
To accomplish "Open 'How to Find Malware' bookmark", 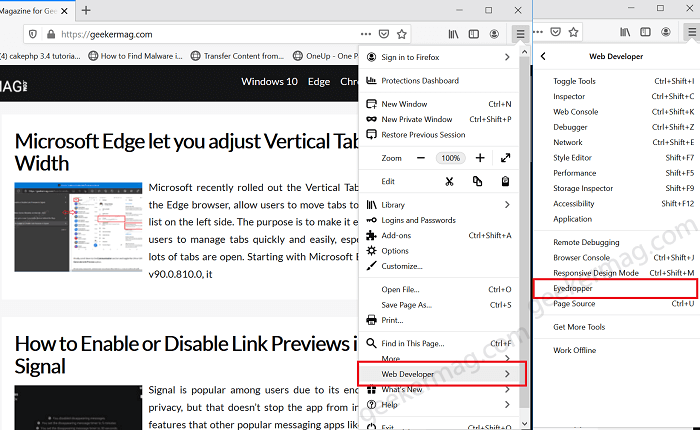I will point(136,56).
